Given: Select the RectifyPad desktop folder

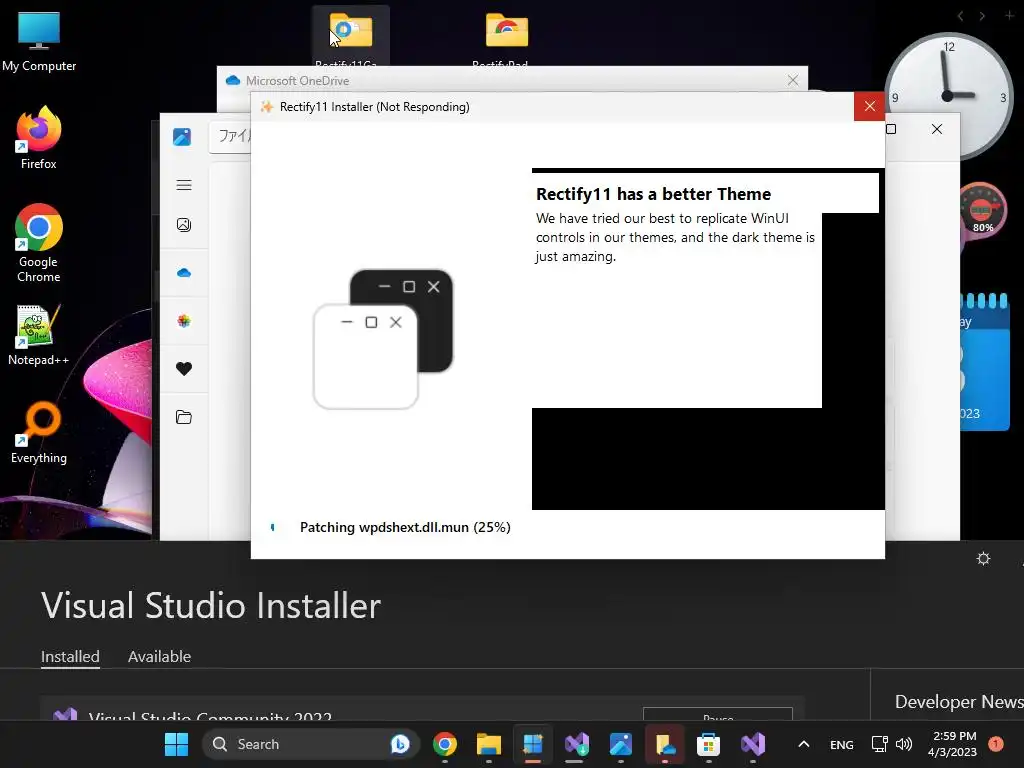Looking at the screenshot, I should 507,36.
